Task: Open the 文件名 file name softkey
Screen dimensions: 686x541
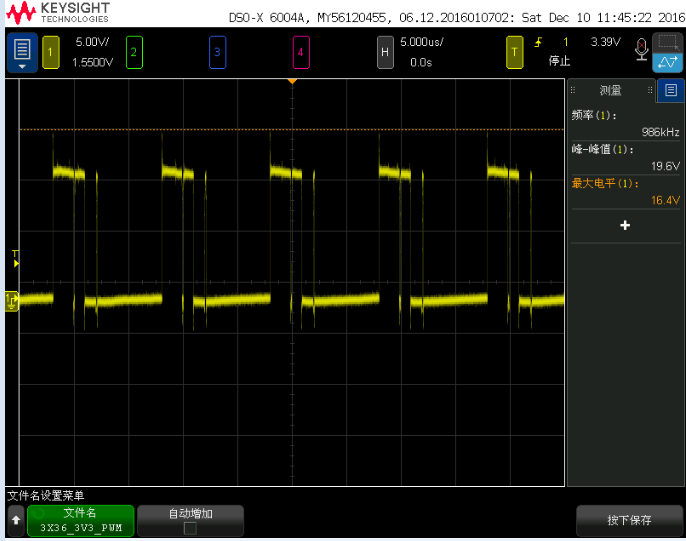Action: [80, 520]
